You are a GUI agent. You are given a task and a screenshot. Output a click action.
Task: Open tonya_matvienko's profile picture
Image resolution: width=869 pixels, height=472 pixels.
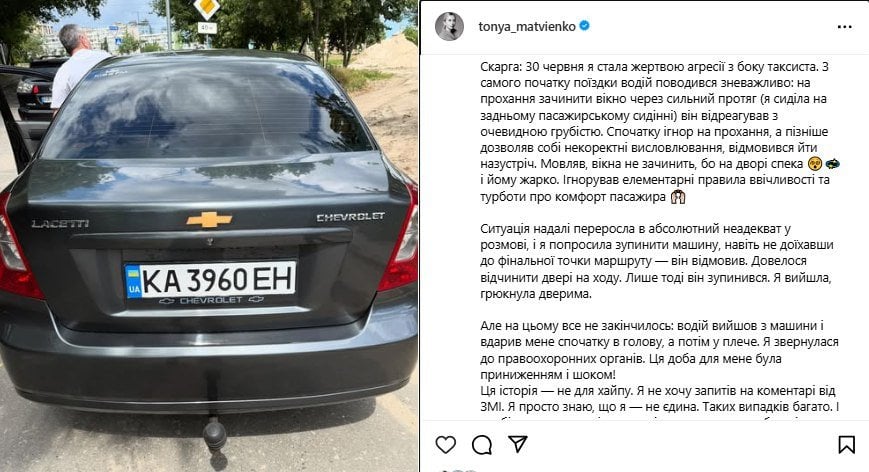tap(449, 26)
